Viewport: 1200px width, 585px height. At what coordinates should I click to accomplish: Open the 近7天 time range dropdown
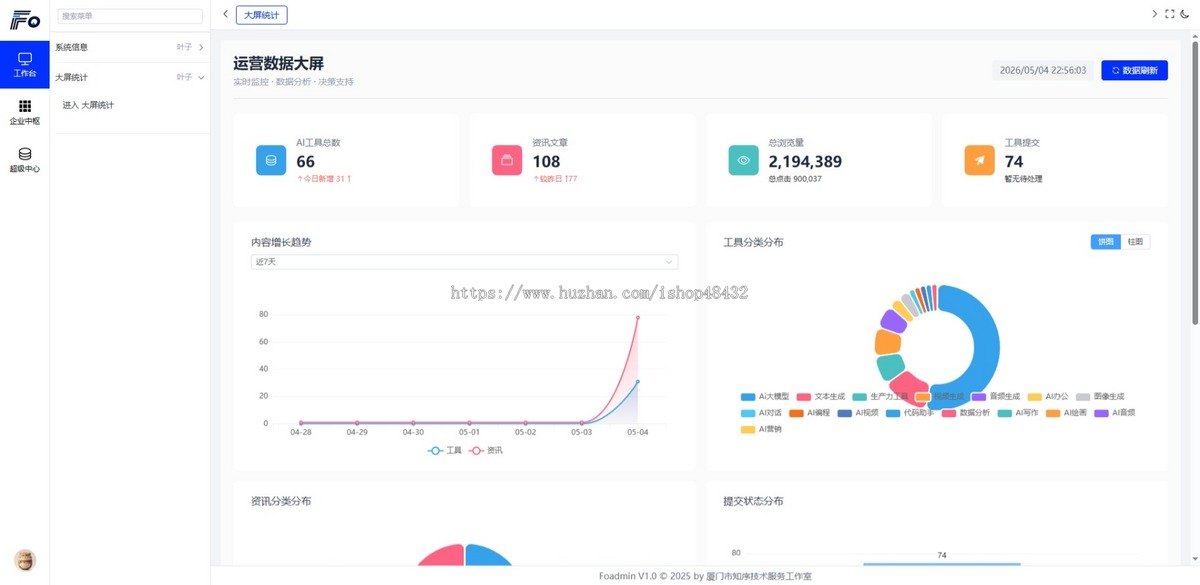464,262
